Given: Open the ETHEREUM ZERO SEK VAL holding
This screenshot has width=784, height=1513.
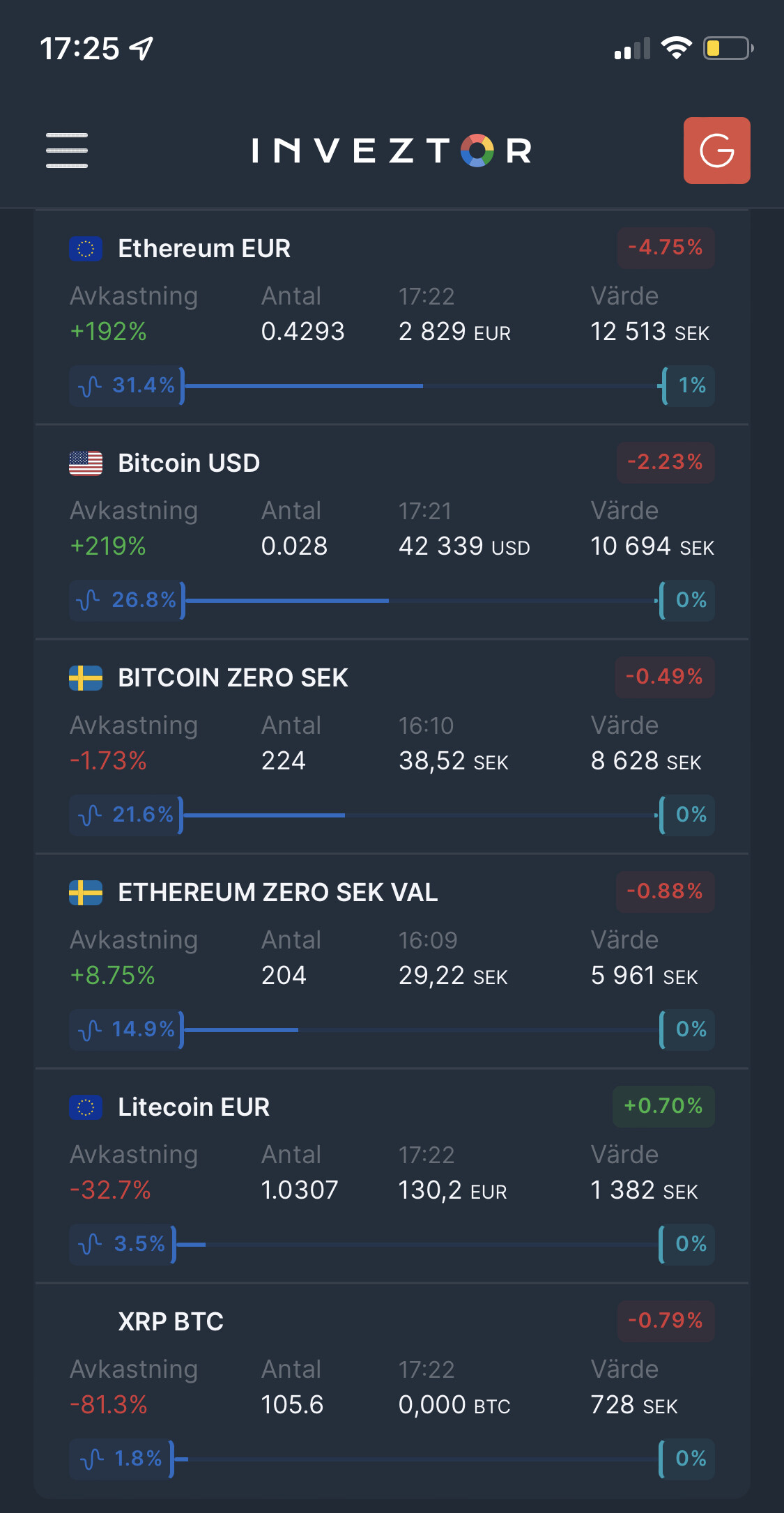Looking at the screenshot, I should point(277,893).
